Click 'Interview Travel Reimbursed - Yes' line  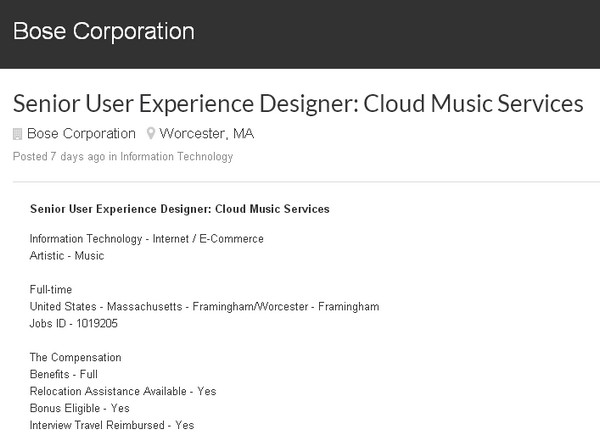point(112,425)
